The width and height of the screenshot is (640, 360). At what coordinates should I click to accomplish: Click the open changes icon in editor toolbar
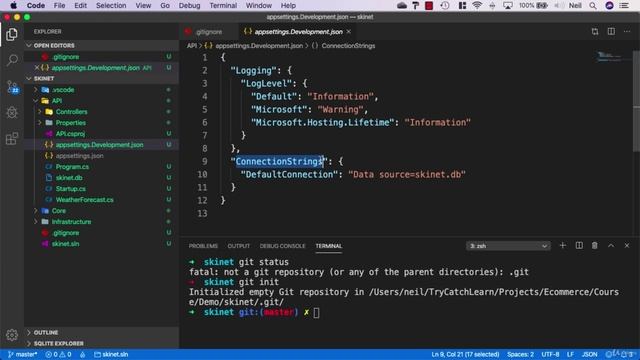[x=595, y=31]
